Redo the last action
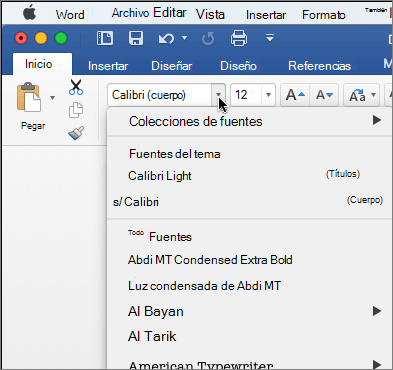Image resolution: width=393 pixels, height=370 pixels. point(208,39)
